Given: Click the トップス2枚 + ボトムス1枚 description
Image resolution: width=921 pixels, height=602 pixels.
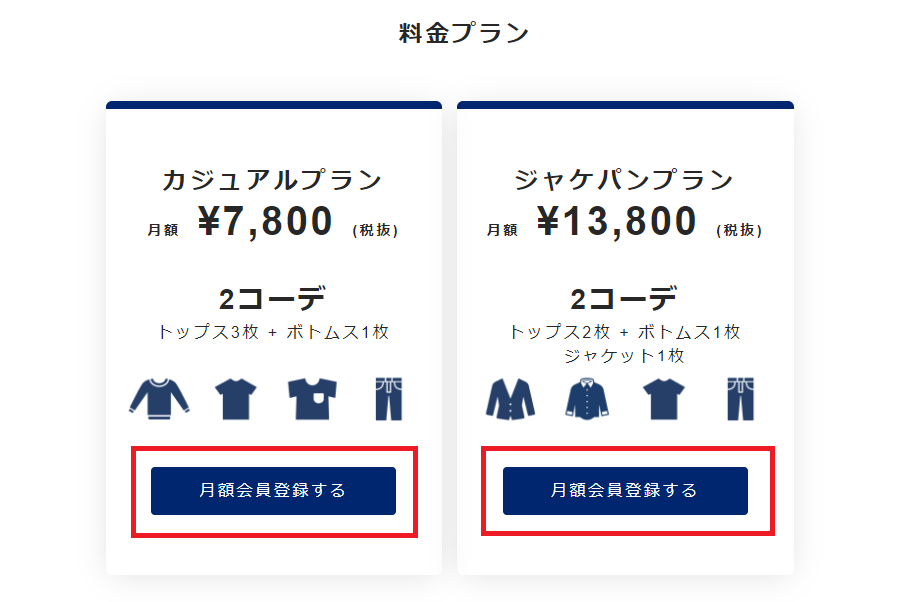Looking at the screenshot, I should tap(624, 332).
